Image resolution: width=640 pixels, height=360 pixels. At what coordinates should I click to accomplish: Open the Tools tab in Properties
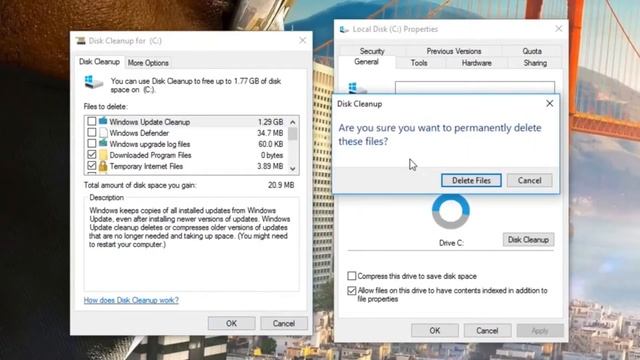[419, 63]
